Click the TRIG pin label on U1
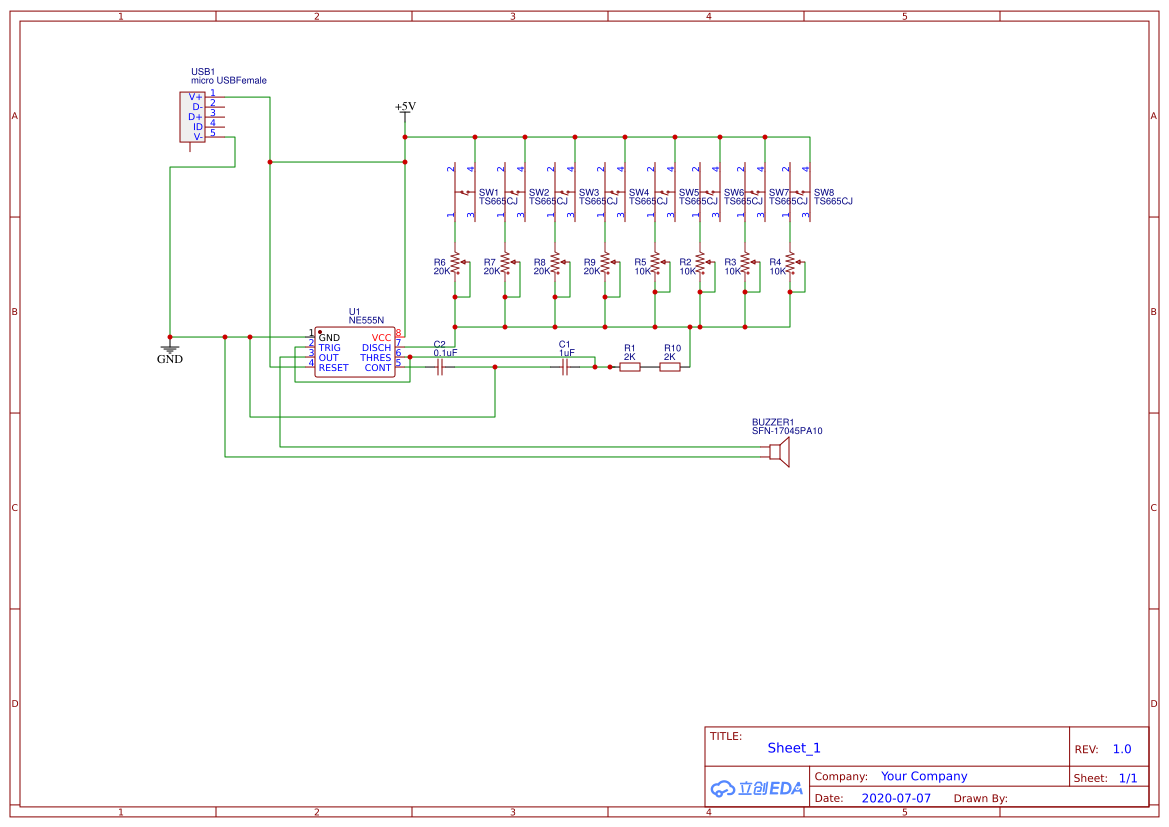 tap(330, 348)
